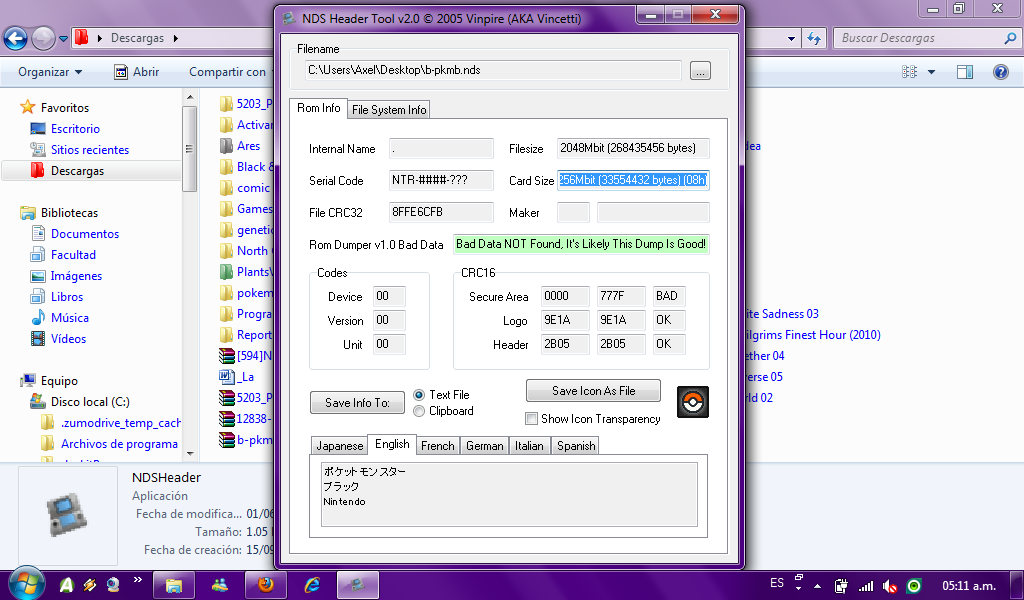Select the Japanese language tab
This screenshot has height=600, width=1024.
pyautogui.click(x=339, y=446)
